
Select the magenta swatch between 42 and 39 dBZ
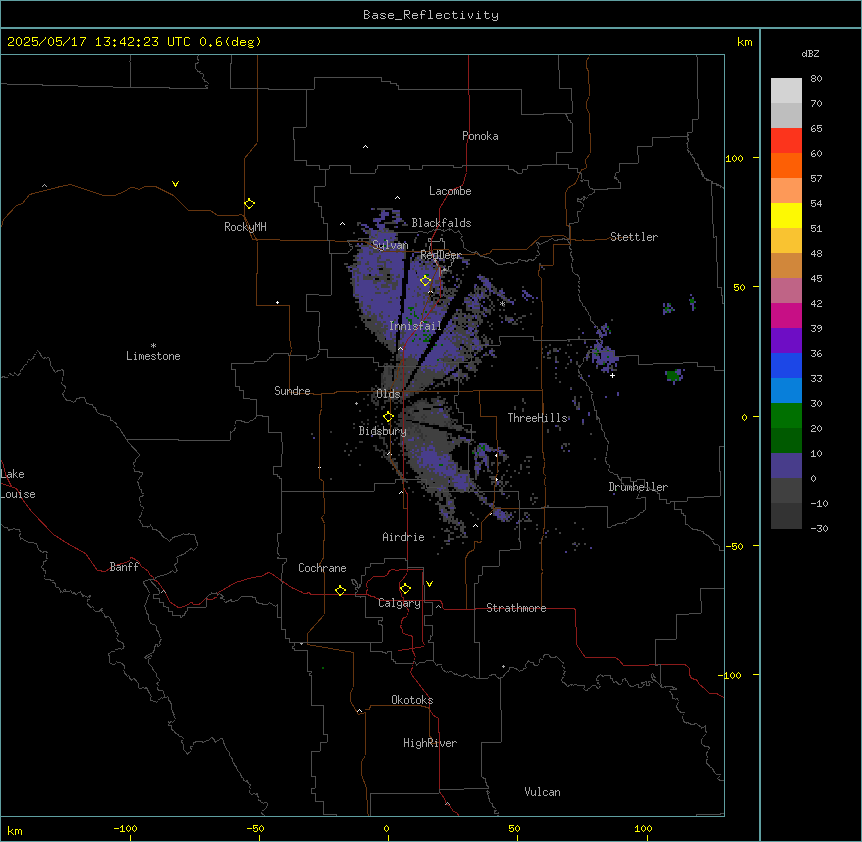click(x=786, y=315)
